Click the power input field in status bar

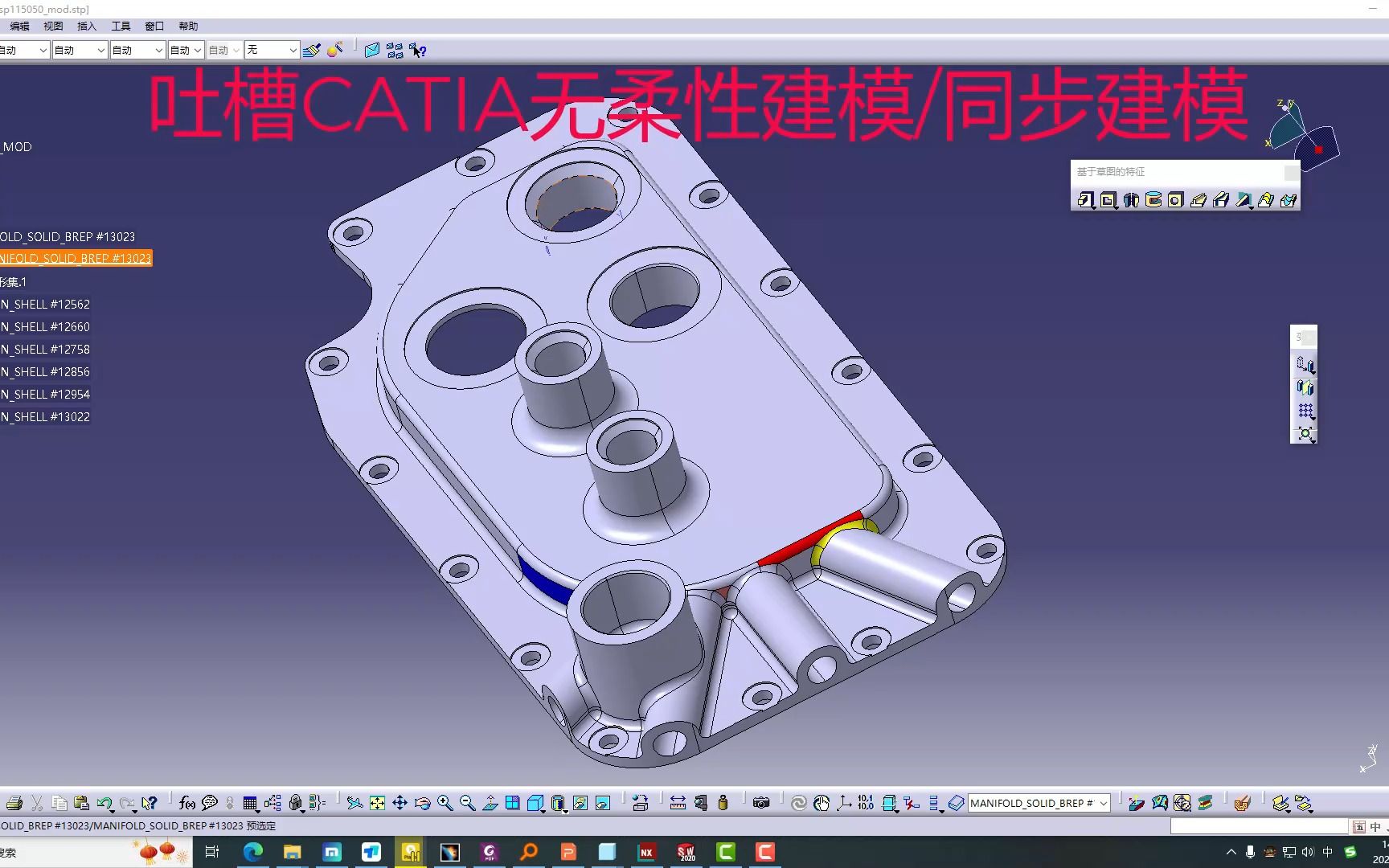pos(1259,826)
